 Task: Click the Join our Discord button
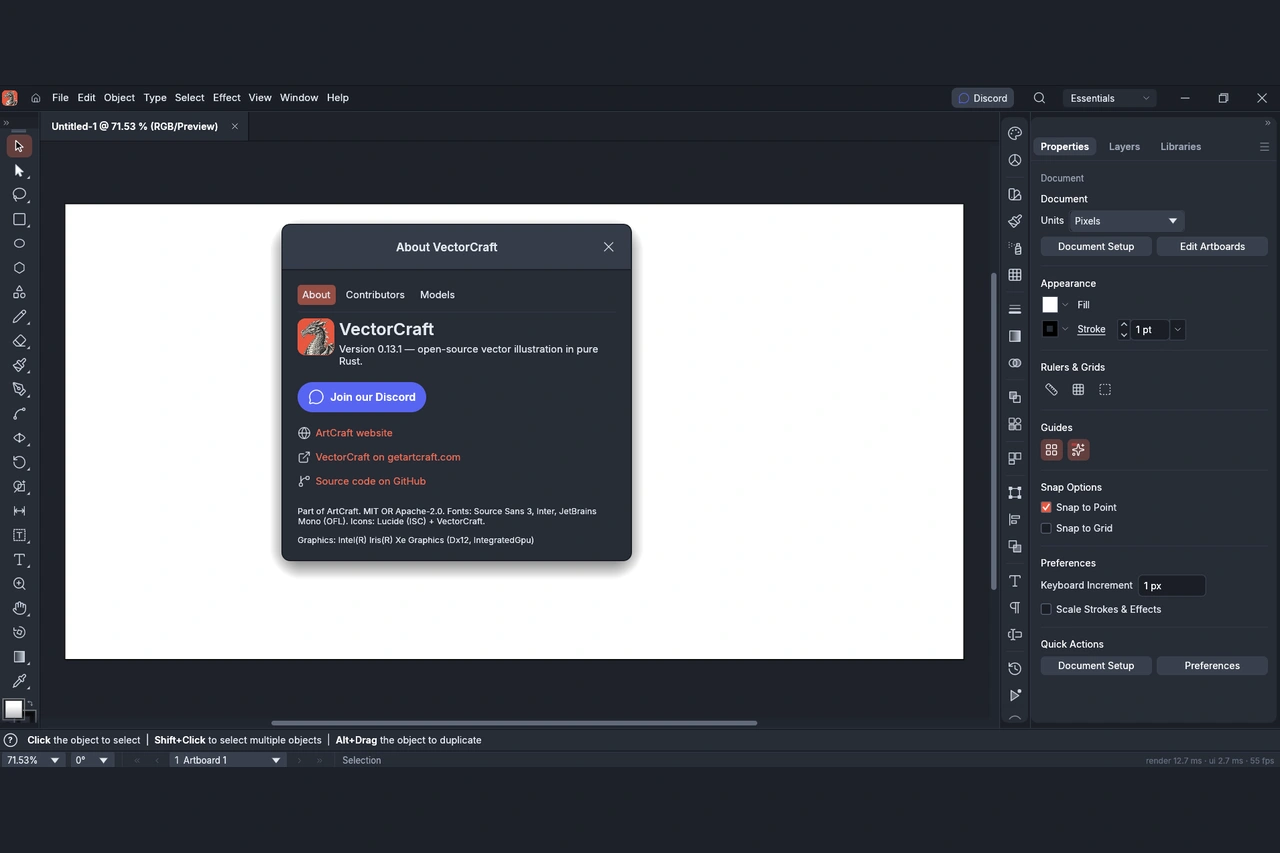pyautogui.click(x=362, y=397)
